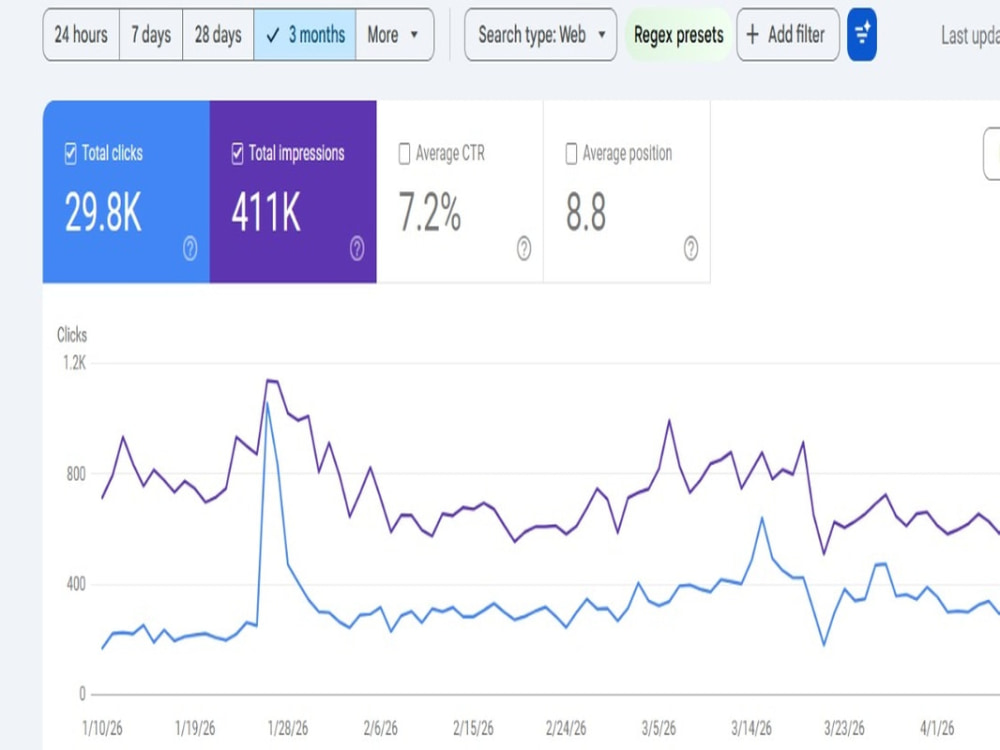Click the 3/14/26 date label

coord(751,728)
